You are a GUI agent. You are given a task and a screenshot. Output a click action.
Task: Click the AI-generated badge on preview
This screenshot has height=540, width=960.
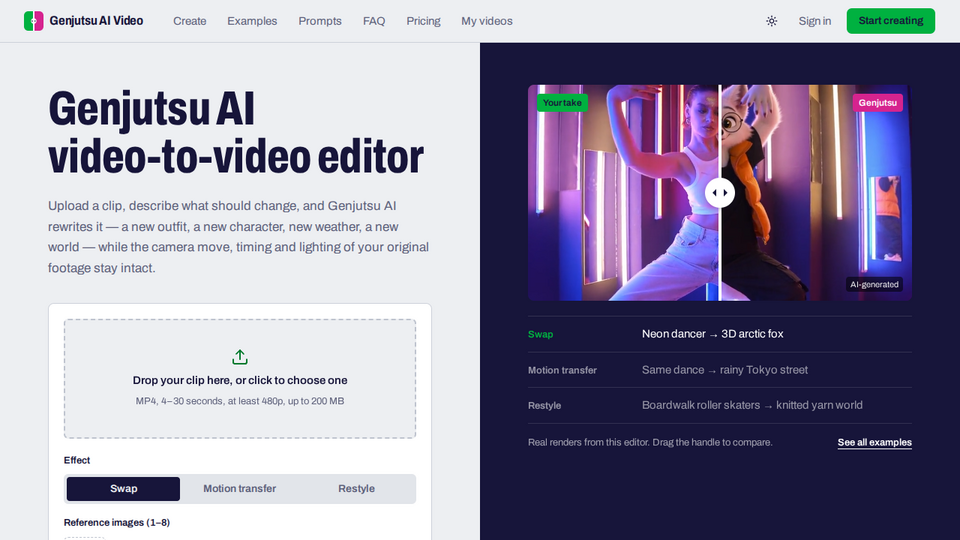874,285
